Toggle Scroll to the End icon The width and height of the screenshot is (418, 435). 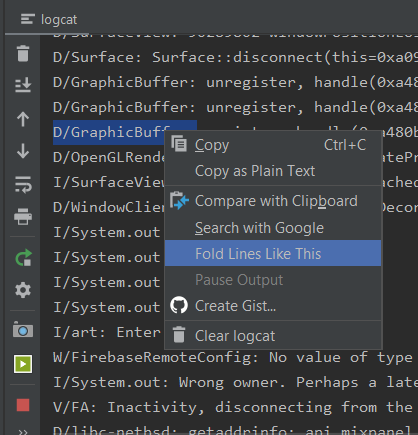tap(23, 85)
